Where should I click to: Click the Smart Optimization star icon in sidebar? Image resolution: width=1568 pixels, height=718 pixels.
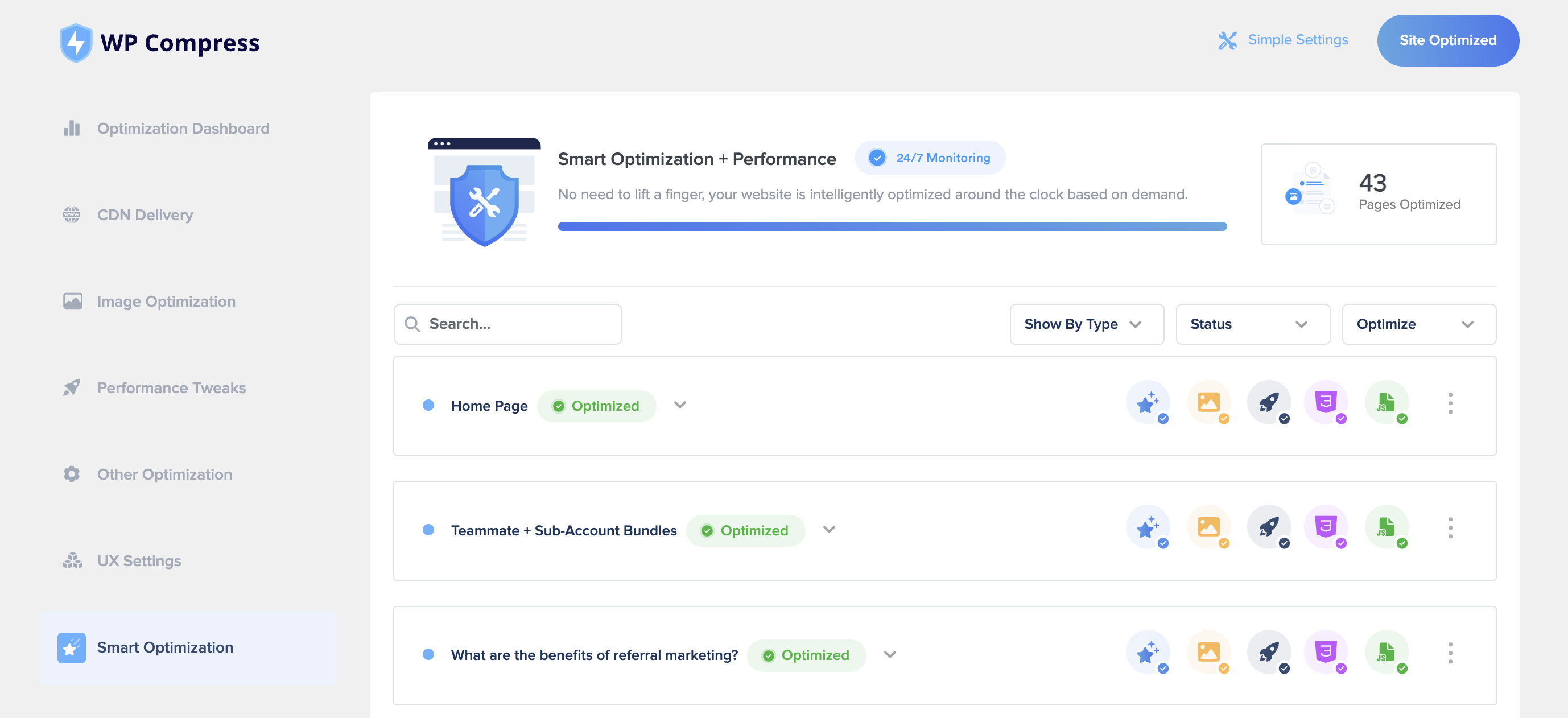[x=72, y=647]
